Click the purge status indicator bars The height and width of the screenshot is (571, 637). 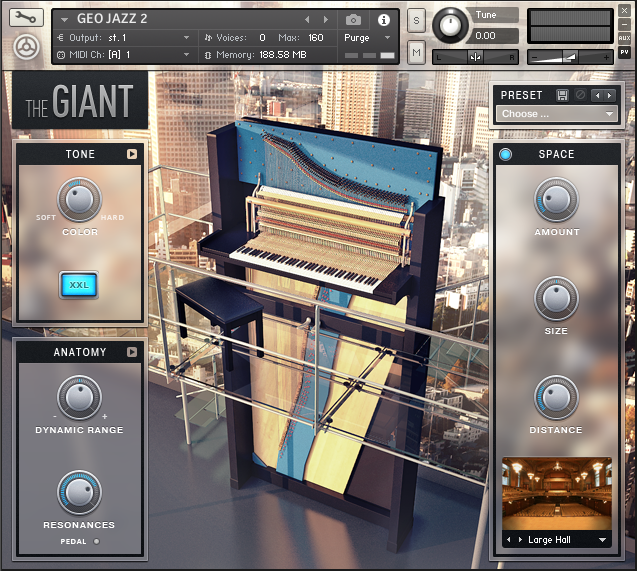pyautogui.click(x=369, y=55)
